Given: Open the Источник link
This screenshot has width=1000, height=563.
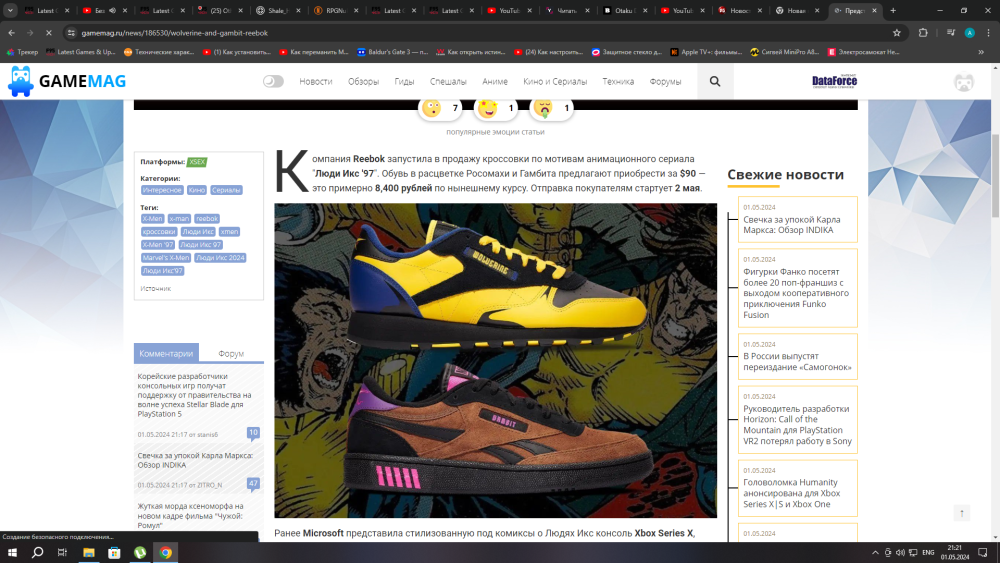Looking at the screenshot, I should coord(155,288).
